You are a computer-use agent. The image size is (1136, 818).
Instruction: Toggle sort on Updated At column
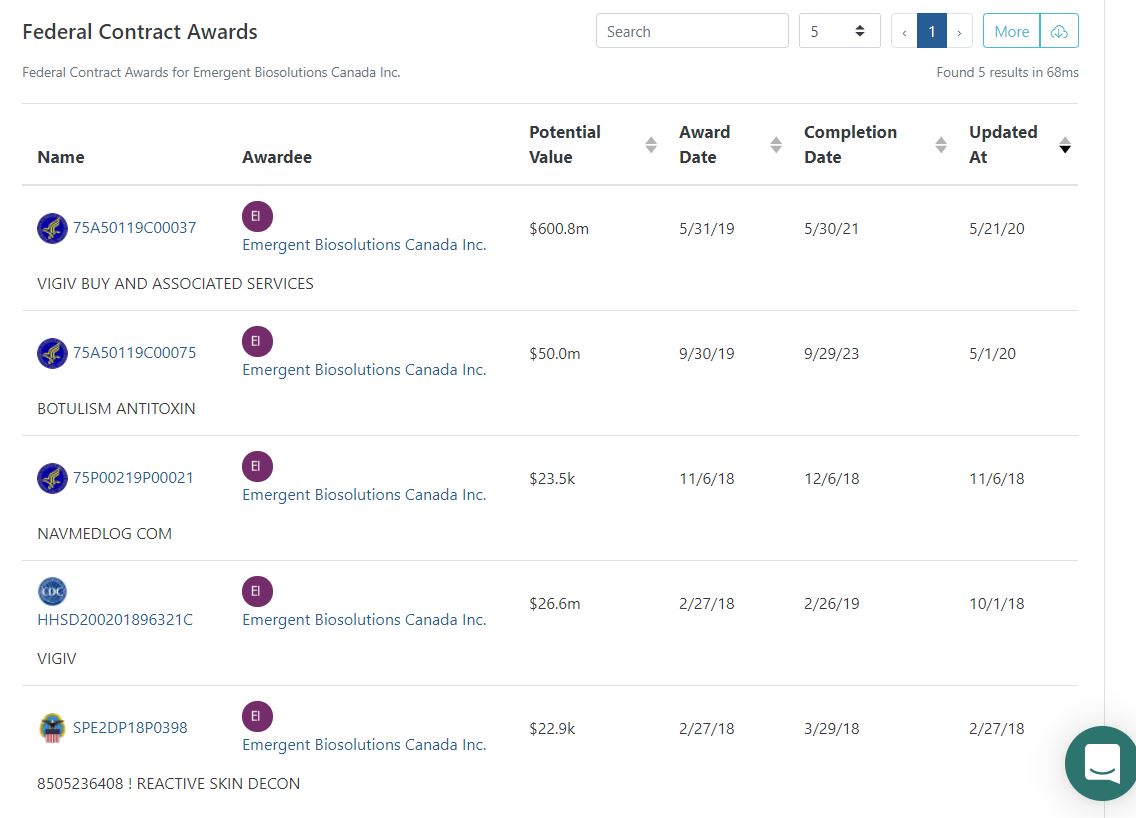(x=1065, y=145)
